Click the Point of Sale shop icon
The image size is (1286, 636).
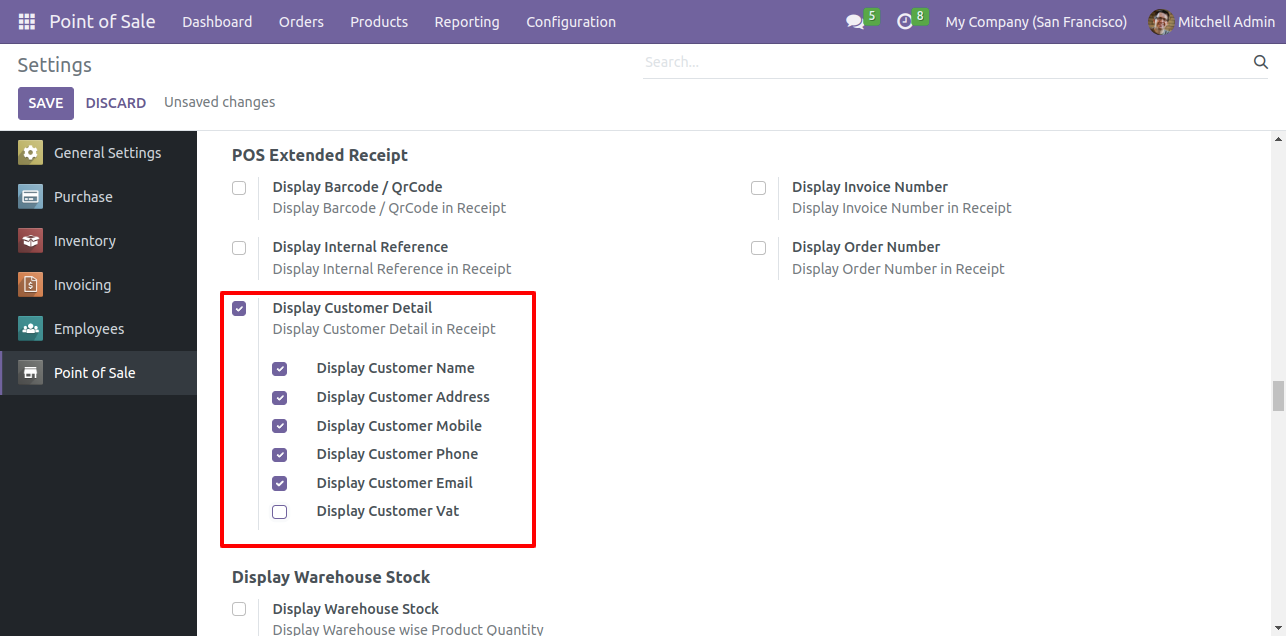(x=31, y=373)
